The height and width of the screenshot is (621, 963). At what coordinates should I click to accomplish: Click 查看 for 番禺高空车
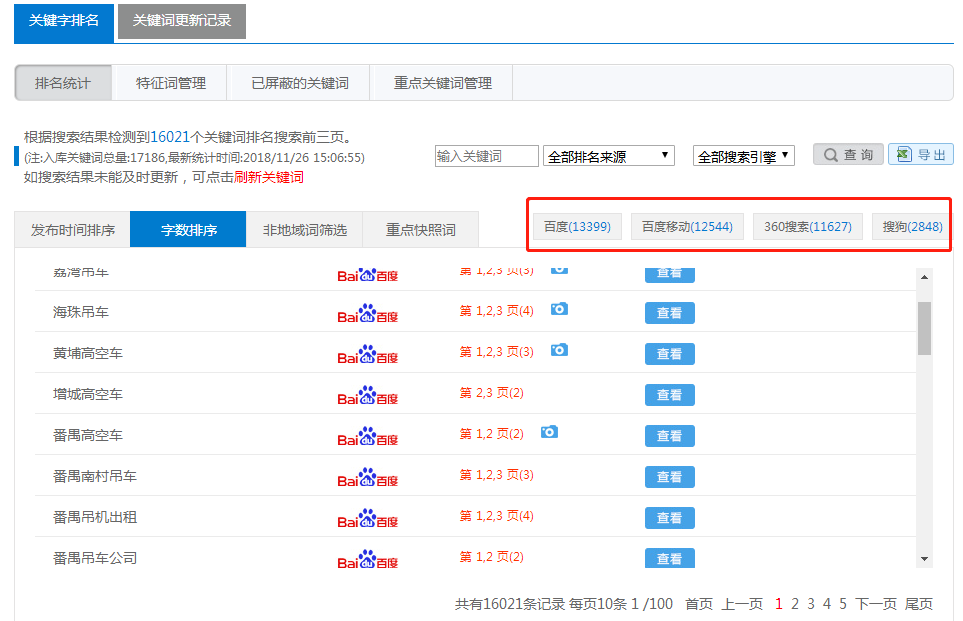coord(669,436)
